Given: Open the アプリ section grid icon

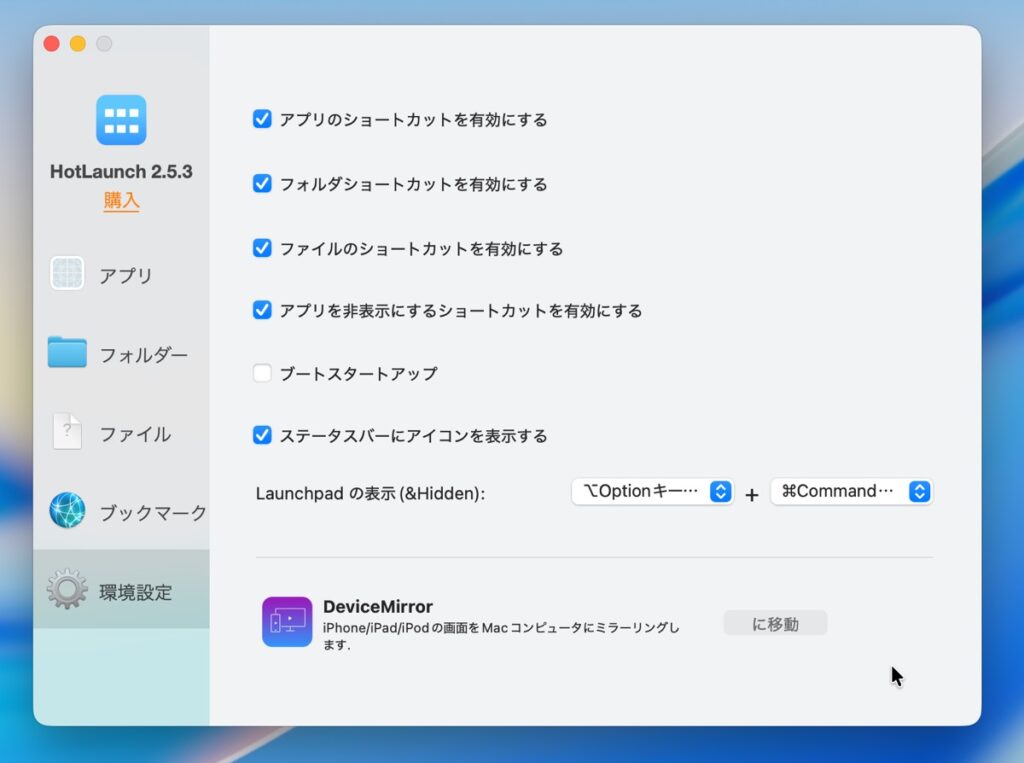Looking at the screenshot, I should pos(67,274).
